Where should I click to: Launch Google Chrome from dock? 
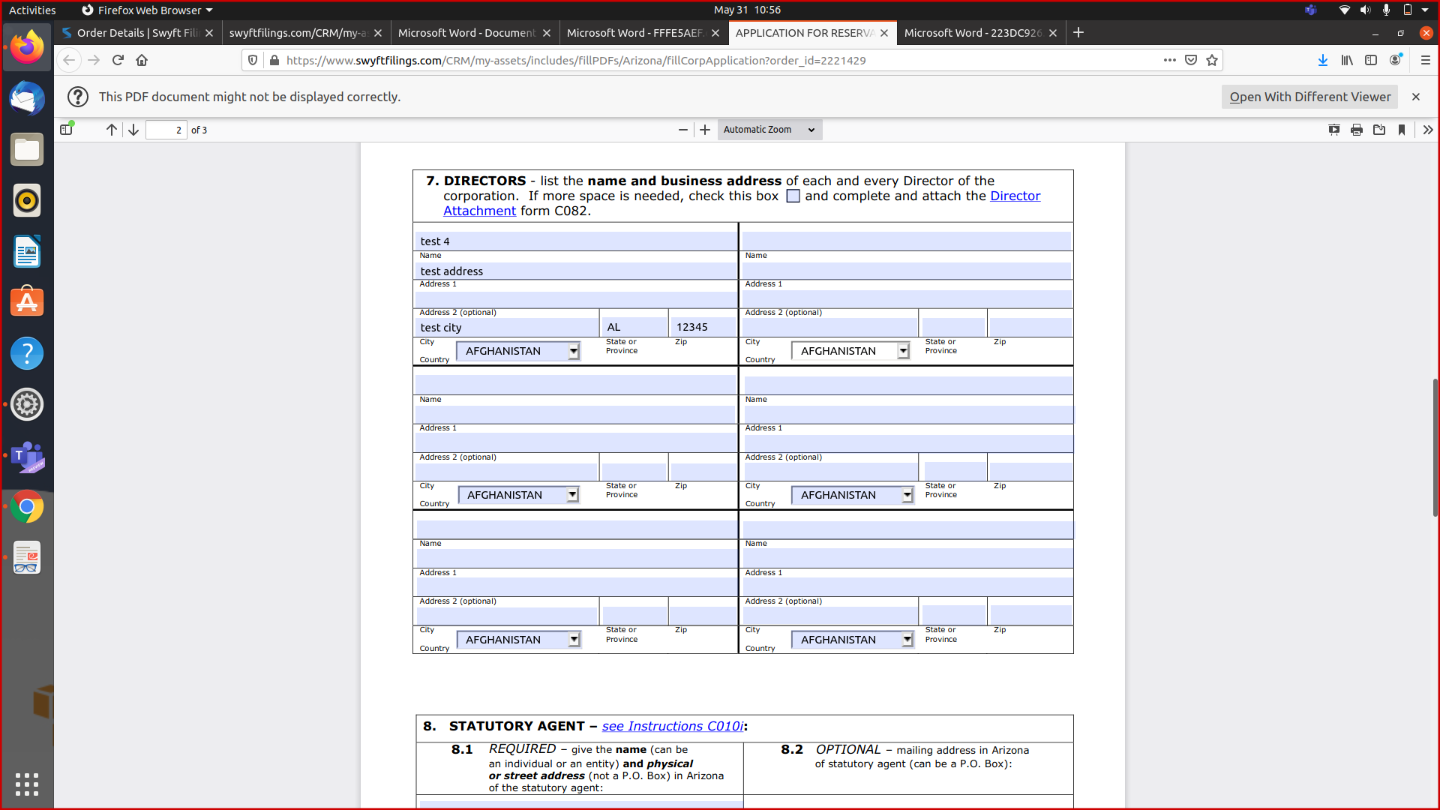pyautogui.click(x=27, y=508)
